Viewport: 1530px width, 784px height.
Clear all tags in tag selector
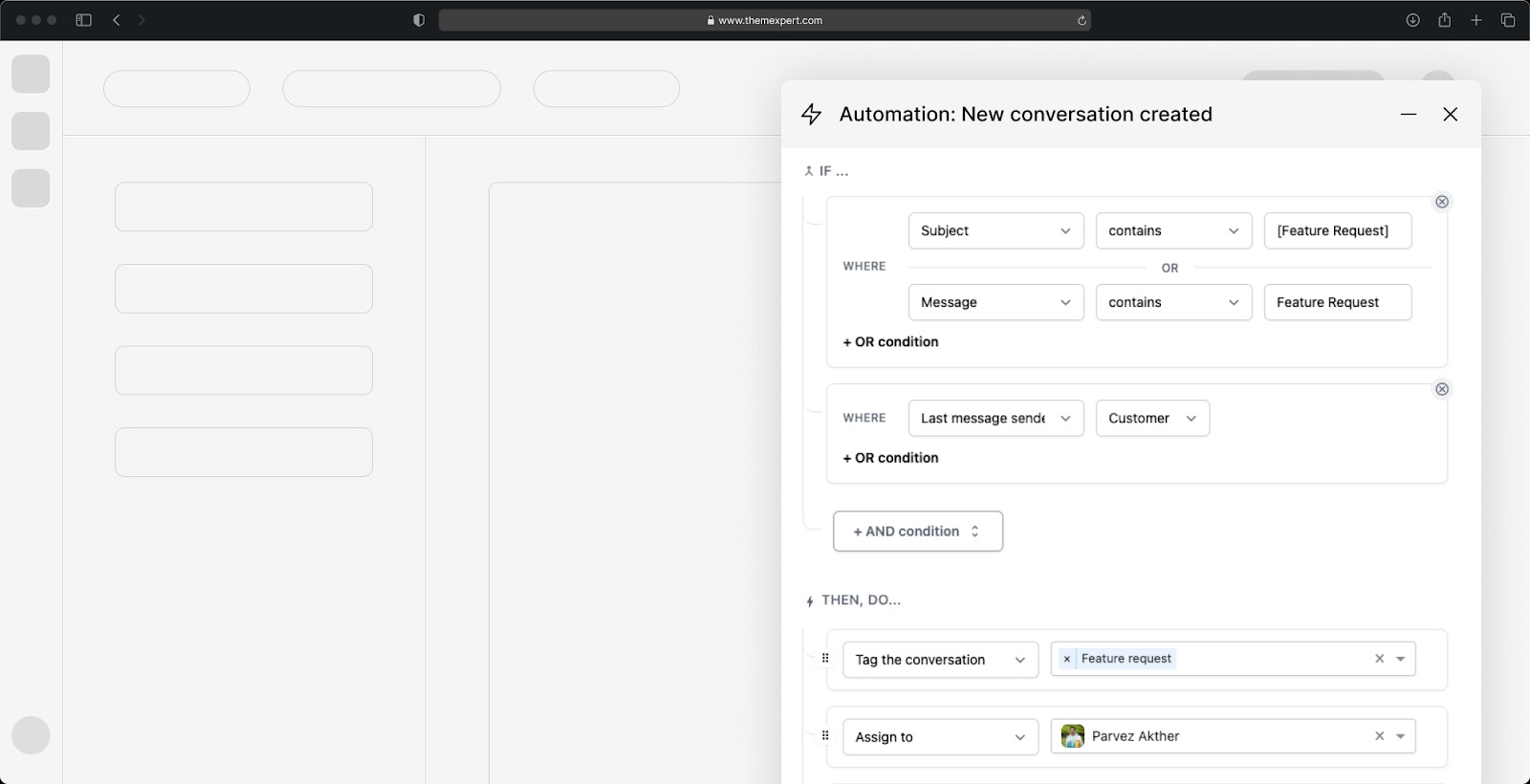[x=1379, y=659]
